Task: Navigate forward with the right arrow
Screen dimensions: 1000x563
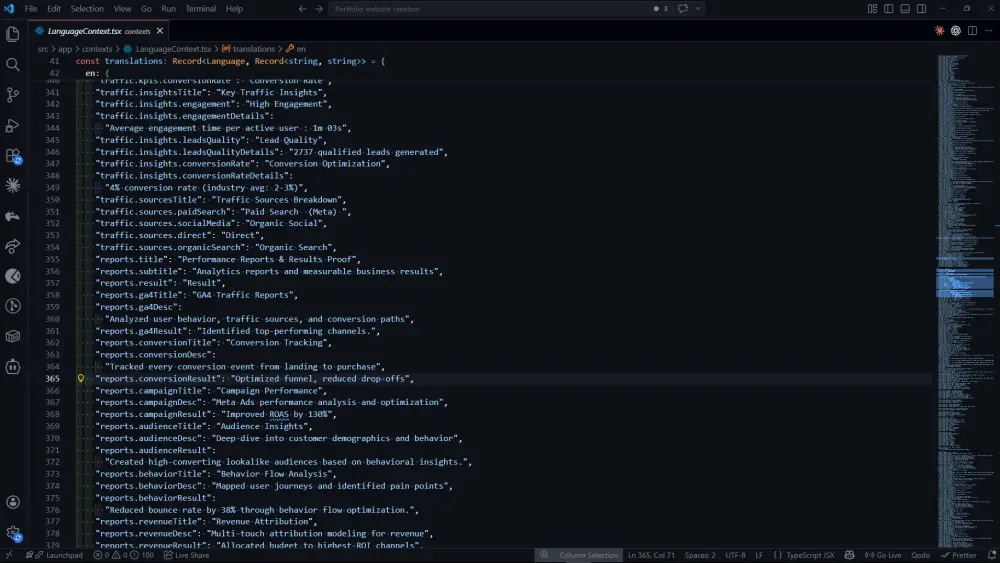Action: click(319, 9)
